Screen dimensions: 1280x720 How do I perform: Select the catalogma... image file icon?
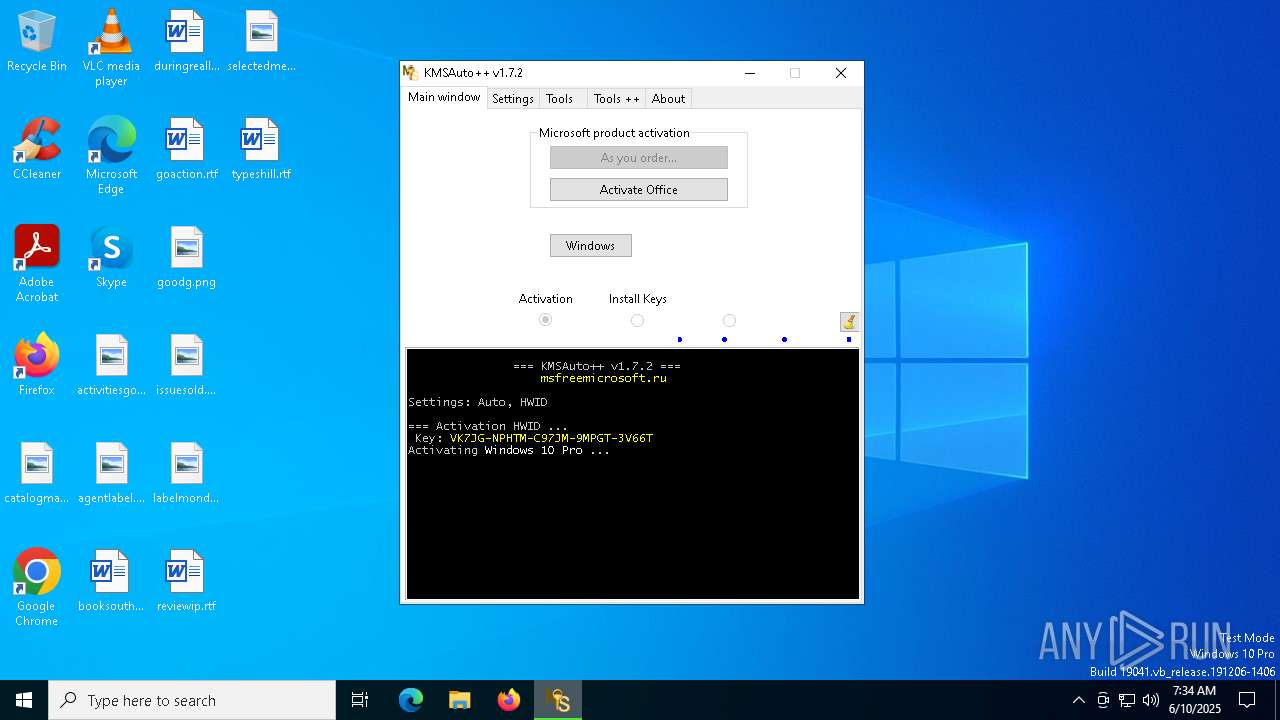[x=37, y=474]
